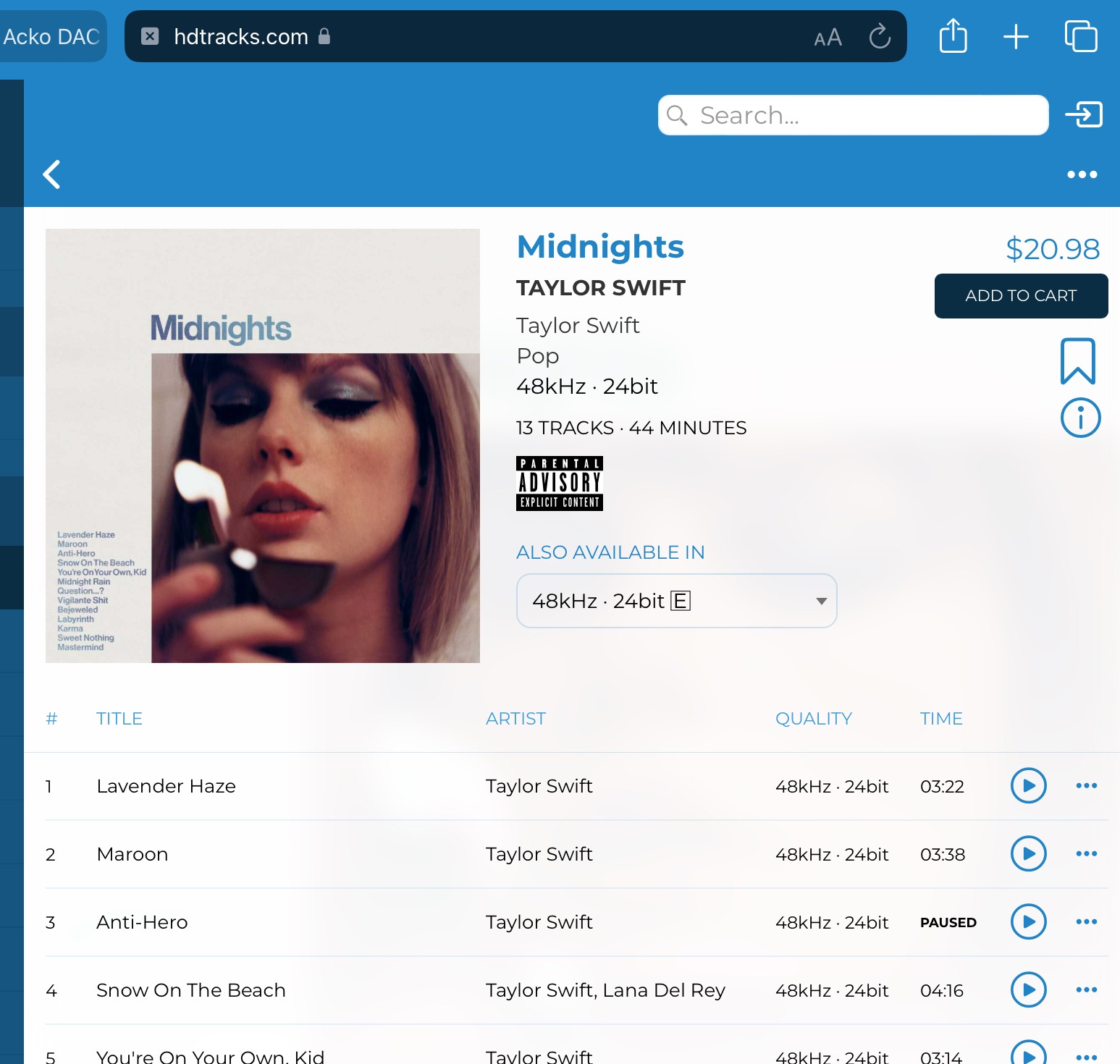Select the Anti-Hero track title
This screenshot has width=1120, height=1064.
coord(142,922)
